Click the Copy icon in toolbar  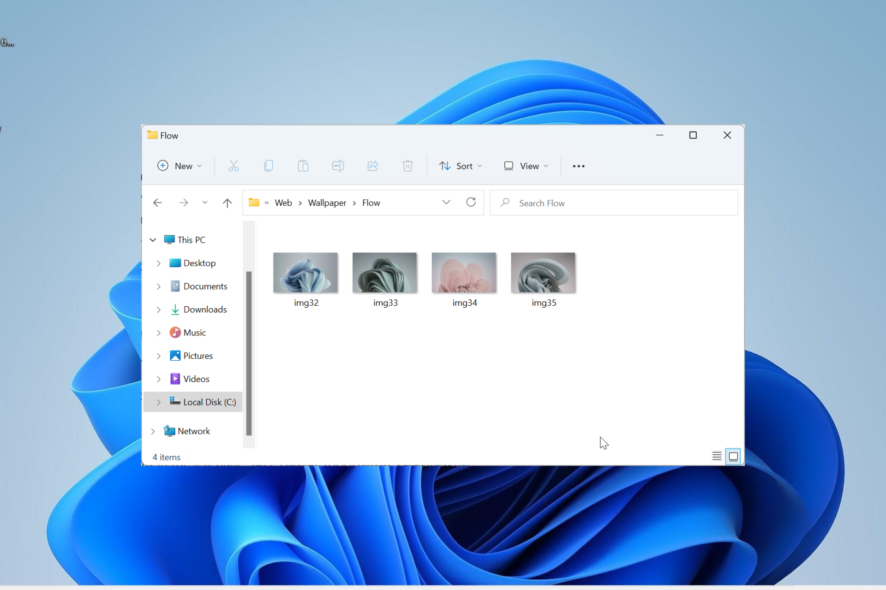pos(268,166)
